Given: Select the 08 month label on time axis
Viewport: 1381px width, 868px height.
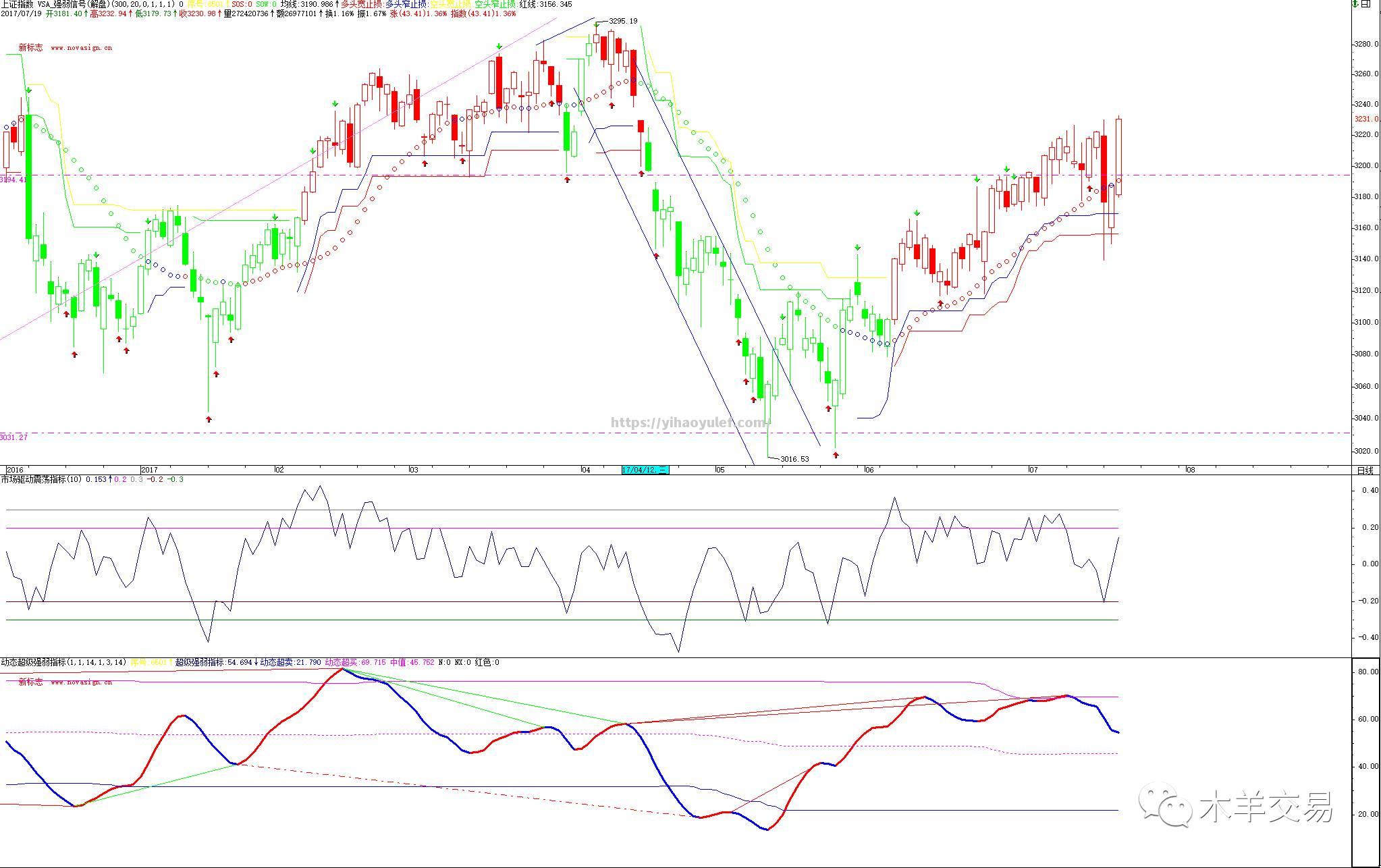Looking at the screenshot, I should tap(1190, 470).
